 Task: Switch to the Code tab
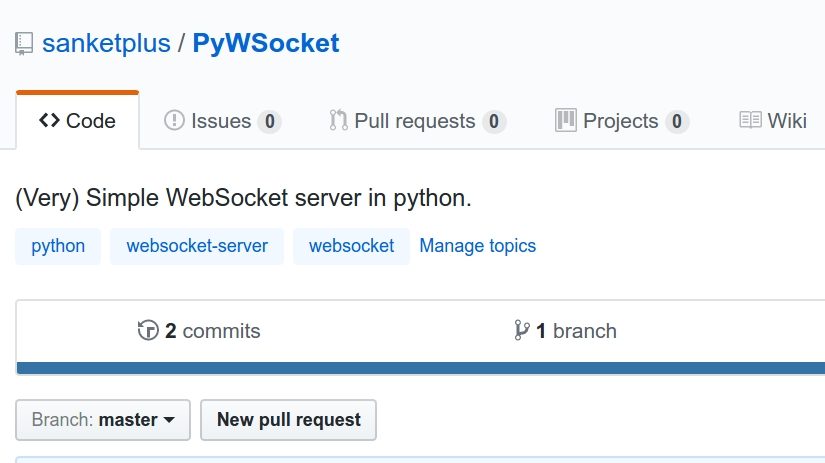pyautogui.click(x=77, y=121)
